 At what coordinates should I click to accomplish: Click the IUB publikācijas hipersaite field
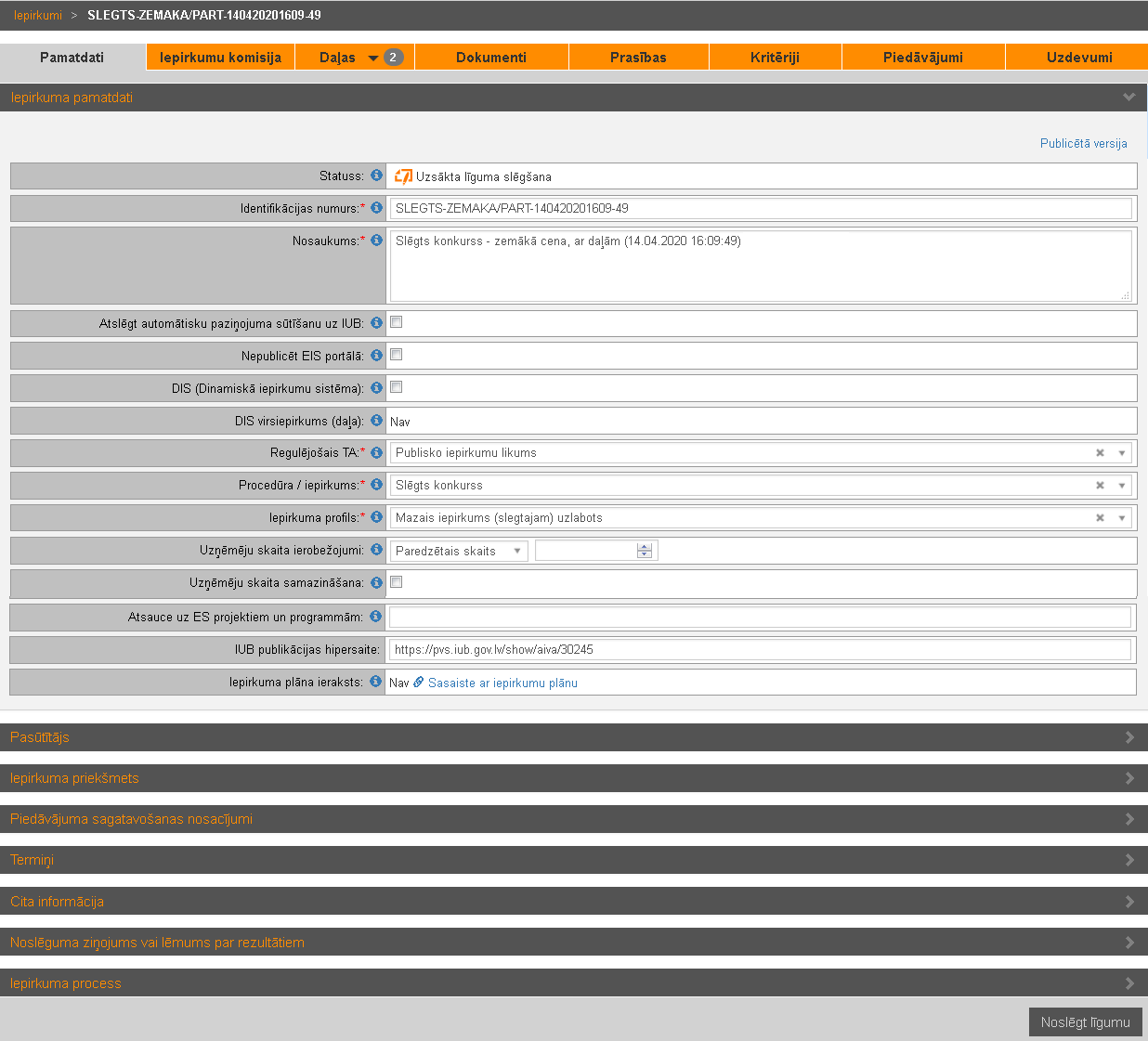760,650
